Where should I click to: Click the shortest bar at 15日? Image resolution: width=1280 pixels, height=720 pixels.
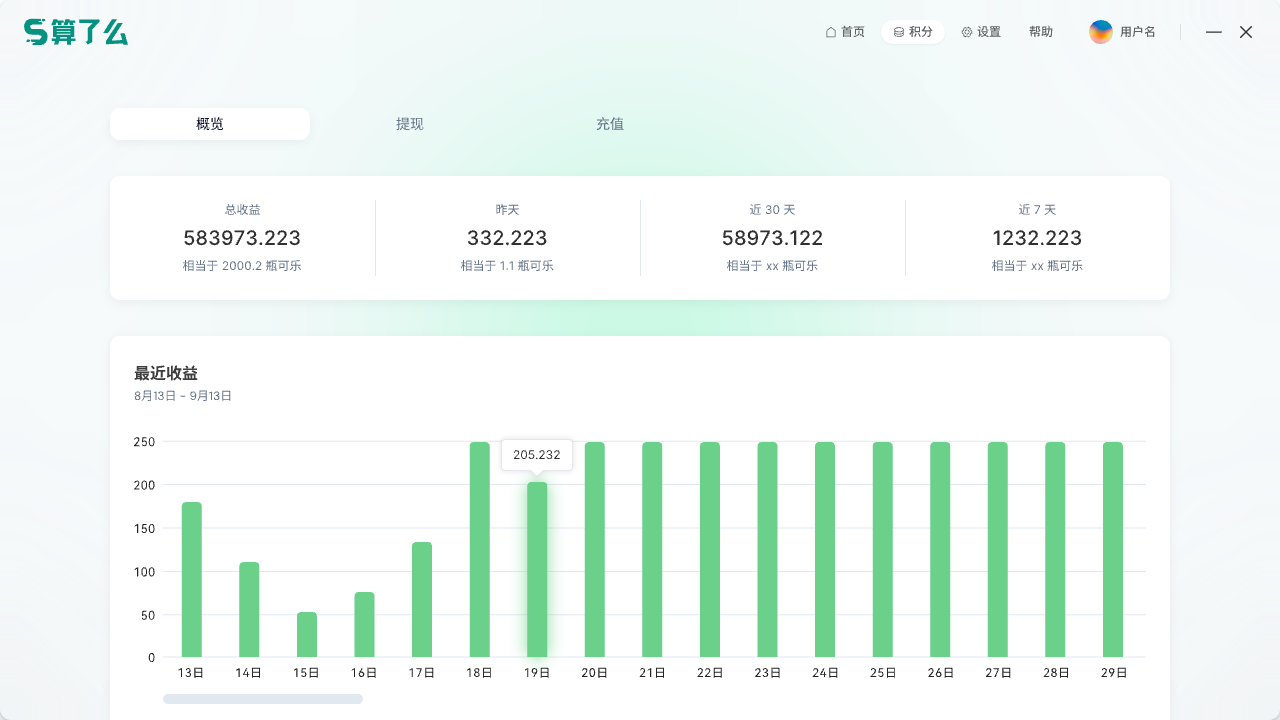307,635
